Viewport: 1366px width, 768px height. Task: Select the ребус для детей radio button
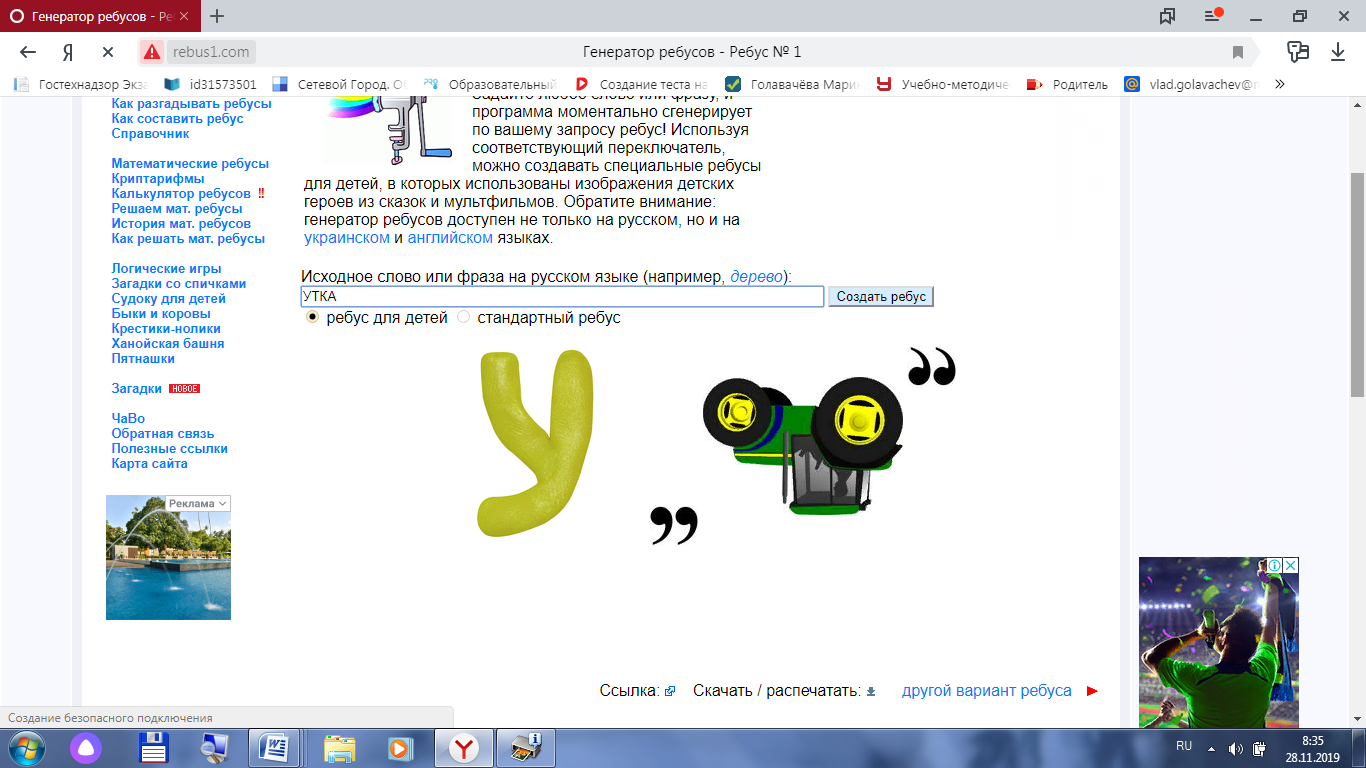(312, 317)
